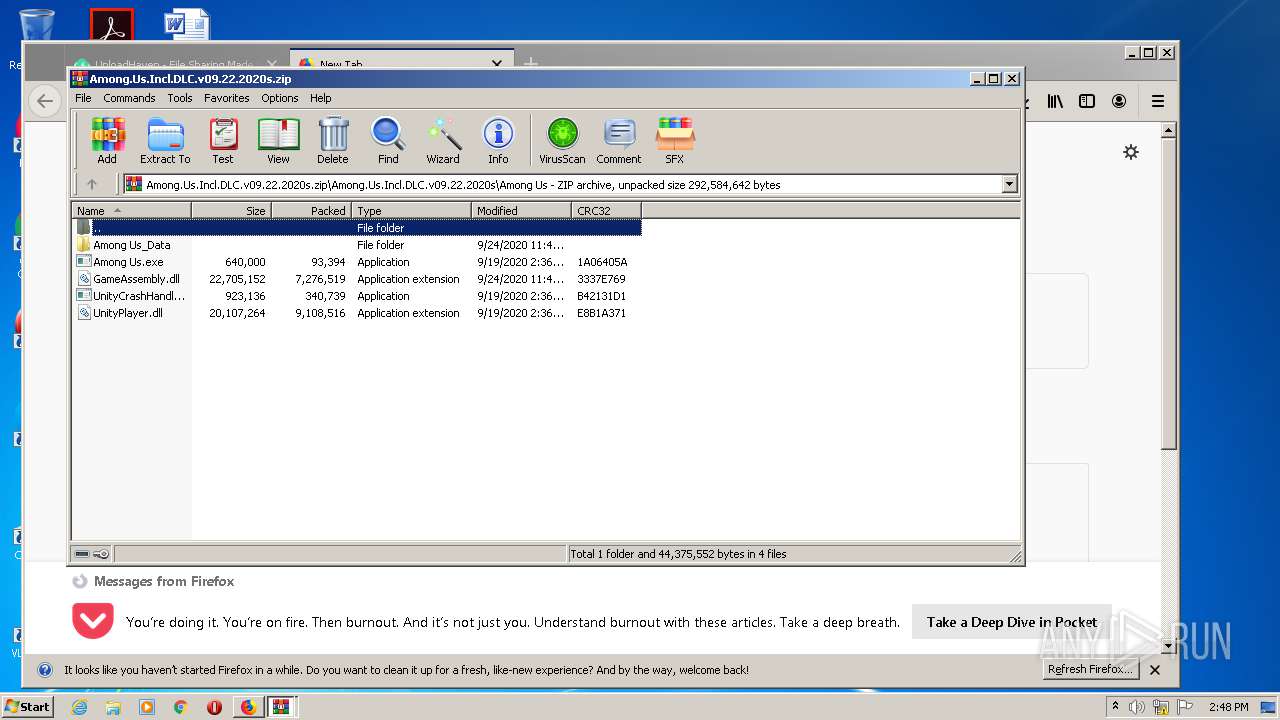Image resolution: width=1280 pixels, height=720 pixels.
Task: Open the Wizard wand tool
Action: [x=443, y=141]
